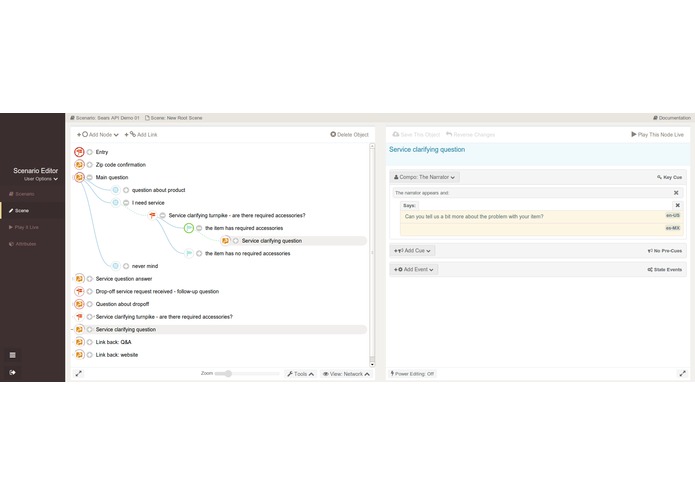Screen dimensions: 695x494
Task: Select the circle next to 'never mind'
Action: pyautogui.click(x=126, y=266)
